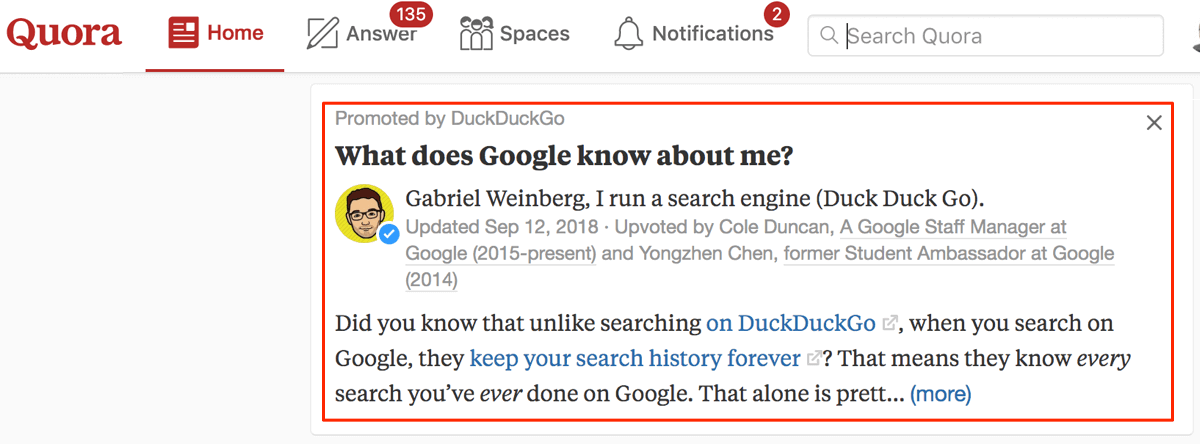Screen dimensions: 1200x444
Task: Click the red 2 notification badge
Action: click(777, 15)
